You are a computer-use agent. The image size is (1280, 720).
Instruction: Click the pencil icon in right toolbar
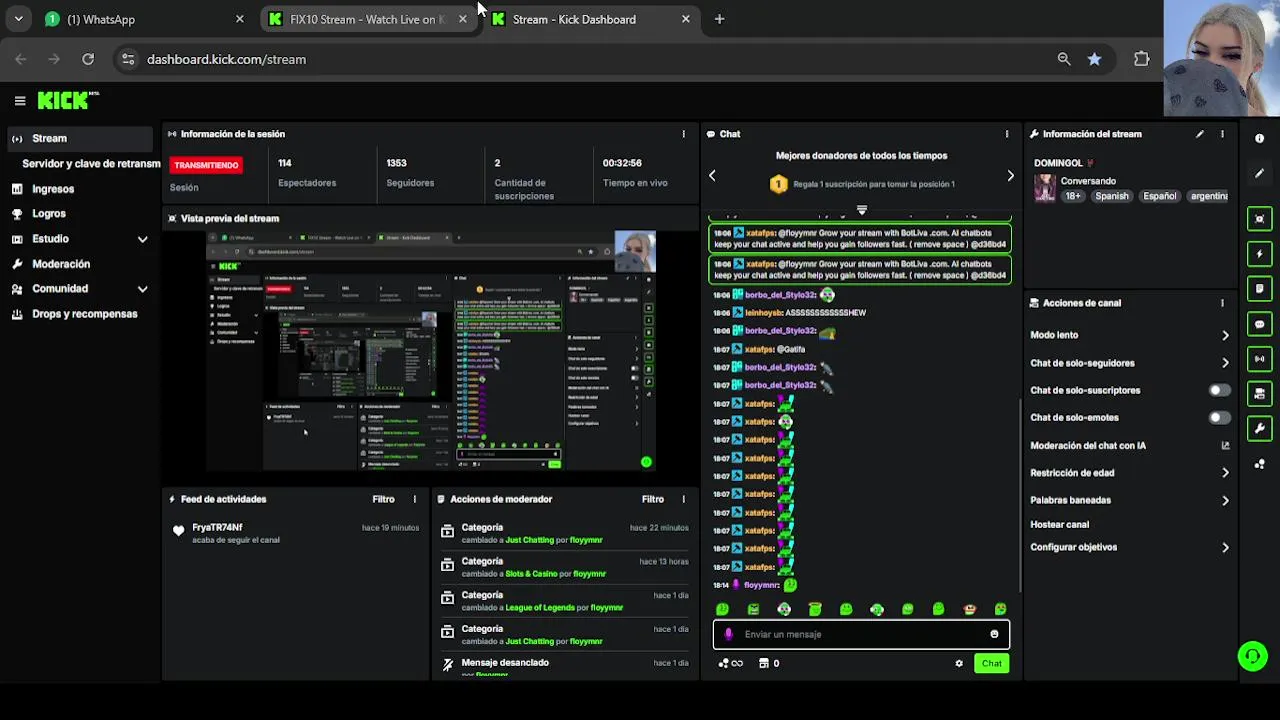(x=1259, y=173)
